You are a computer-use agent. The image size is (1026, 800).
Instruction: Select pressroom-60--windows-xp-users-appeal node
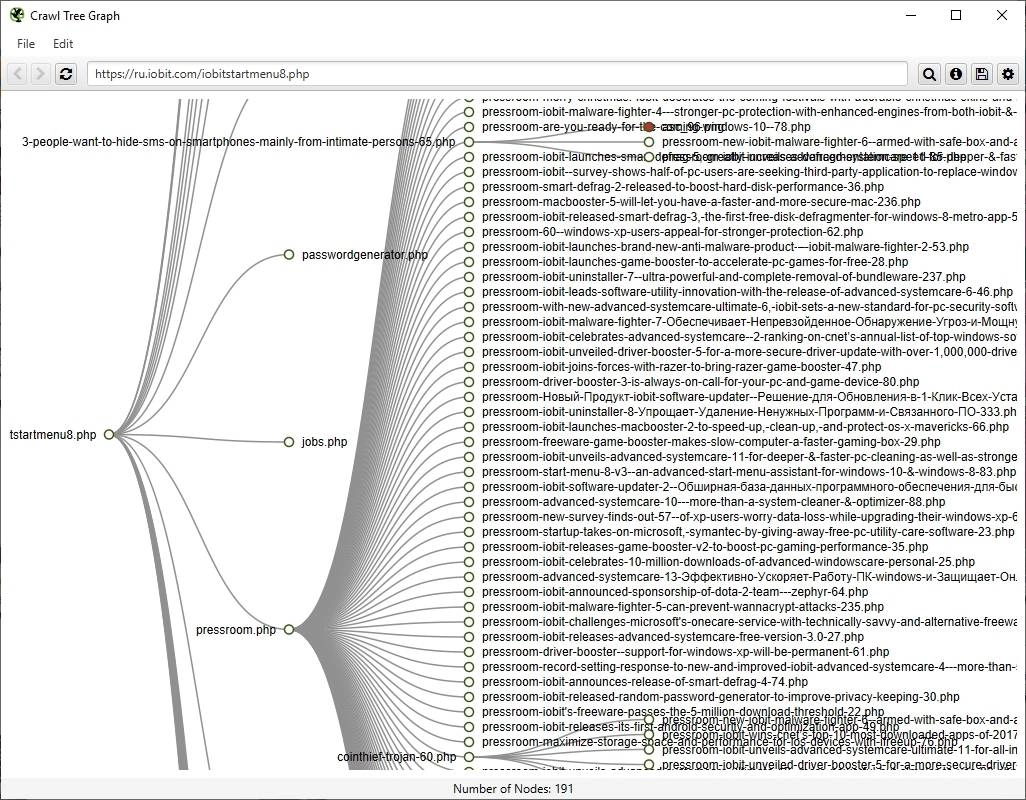(x=469, y=232)
